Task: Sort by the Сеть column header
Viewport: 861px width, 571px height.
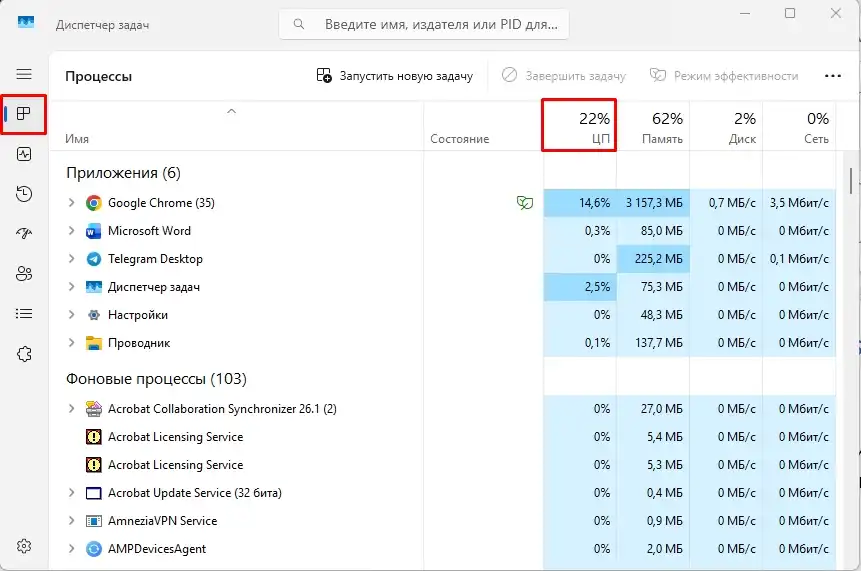Action: tap(800, 126)
